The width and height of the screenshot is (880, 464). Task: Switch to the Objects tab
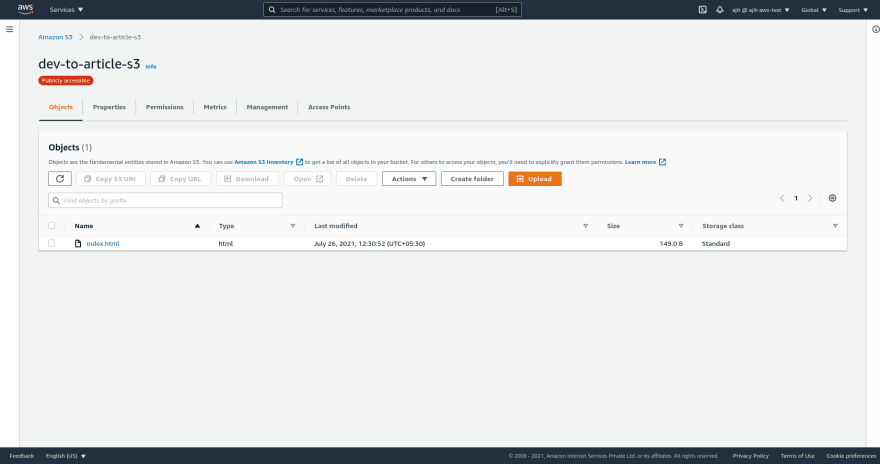coord(61,107)
